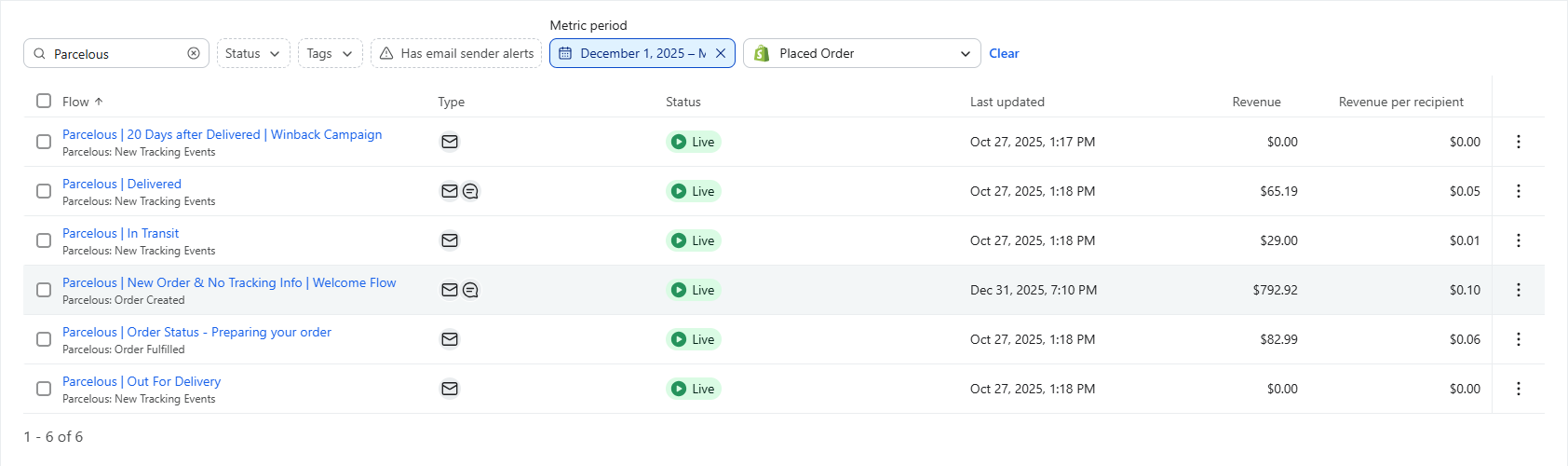Image resolution: width=1568 pixels, height=466 pixels.
Task: Click Live status badge for Out For Delivery
Action: [x=694, y=389]
